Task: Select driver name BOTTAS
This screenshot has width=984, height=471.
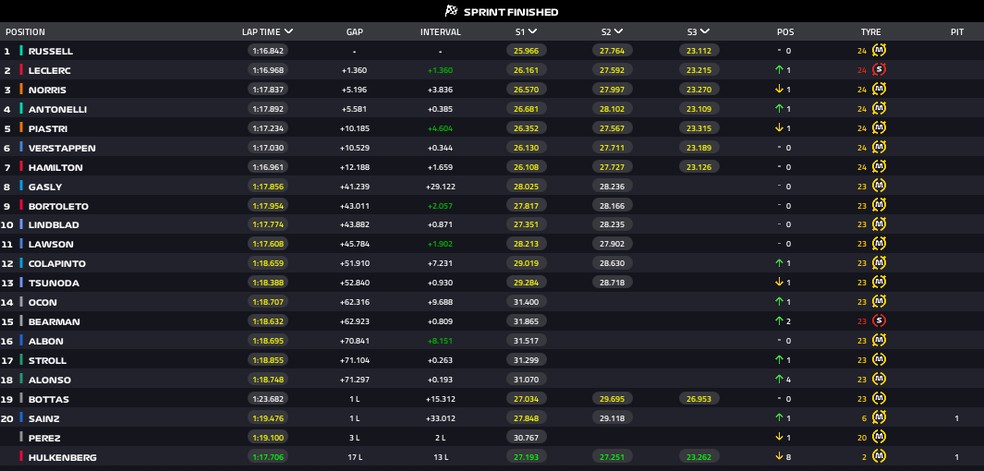Action: pos(48,400)
